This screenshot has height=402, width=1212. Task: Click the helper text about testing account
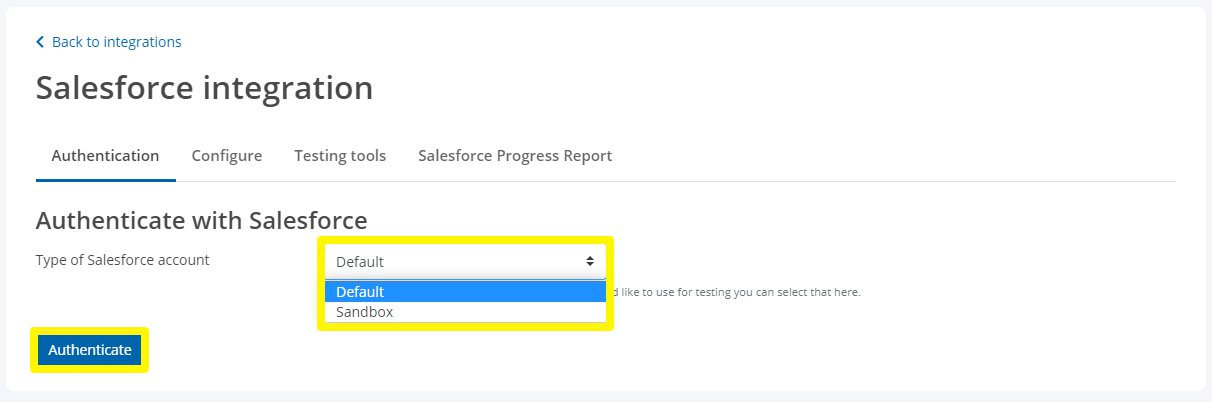[735, 292]
